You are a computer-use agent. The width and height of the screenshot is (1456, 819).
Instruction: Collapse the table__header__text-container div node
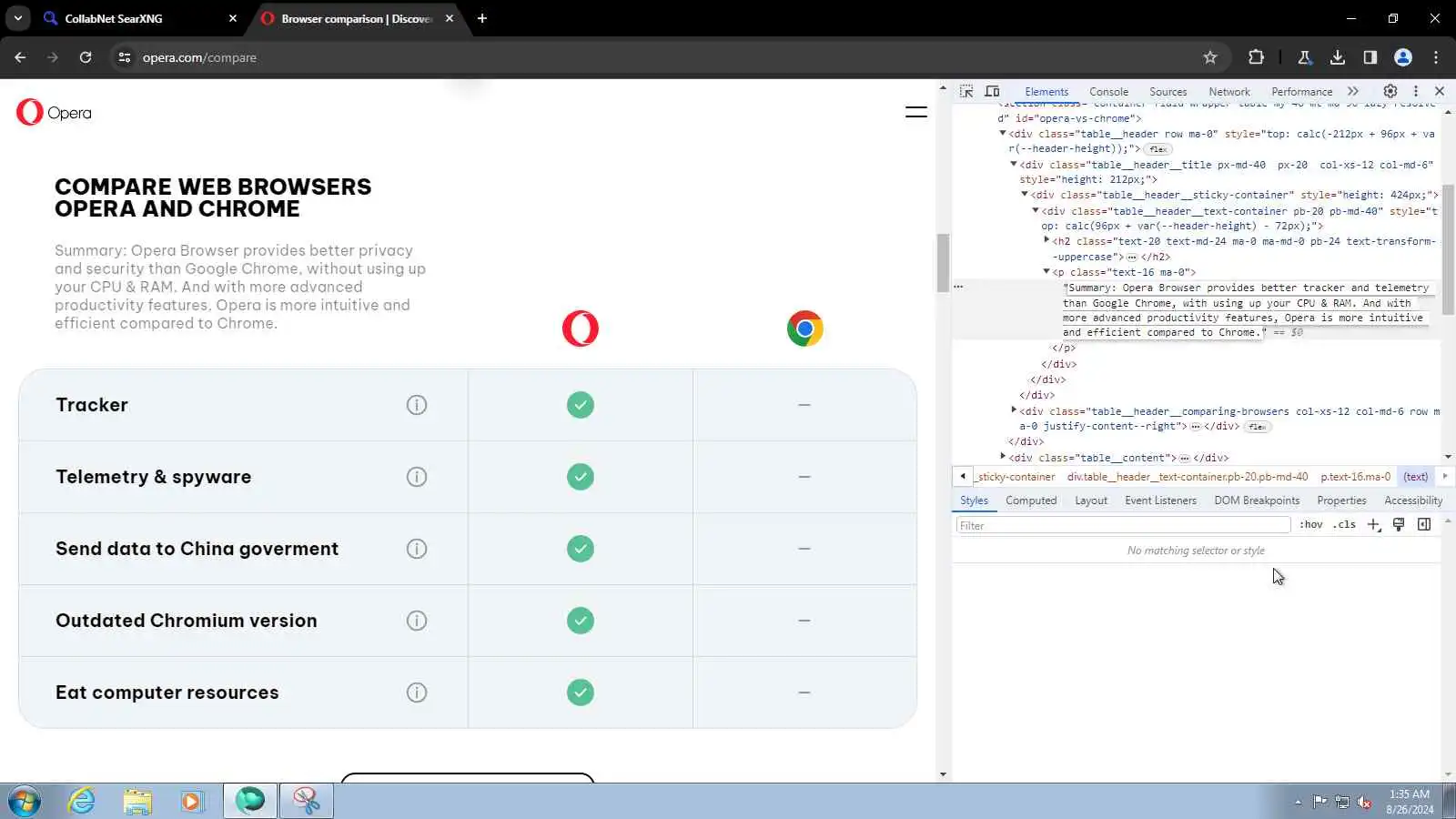1036,210
